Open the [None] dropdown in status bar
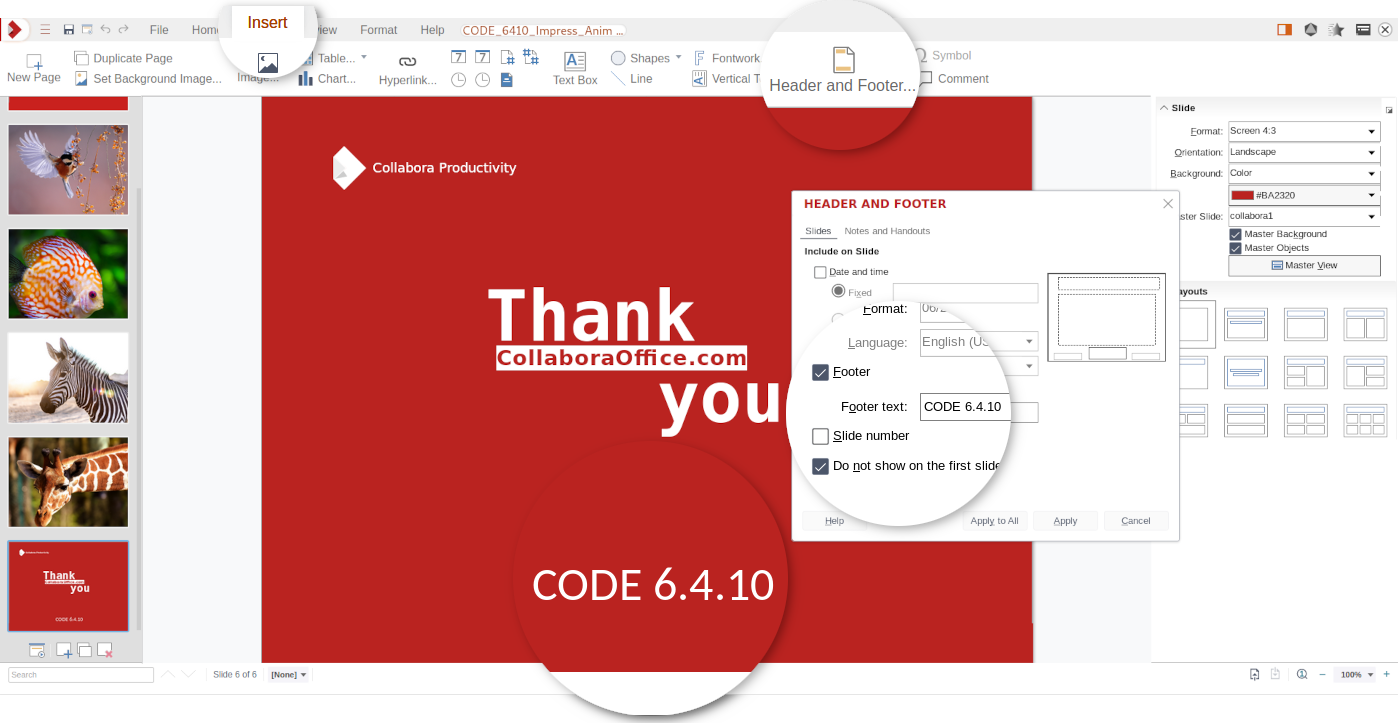The height and width of the screenshot is (723, 1398). (x=289, y=675)
